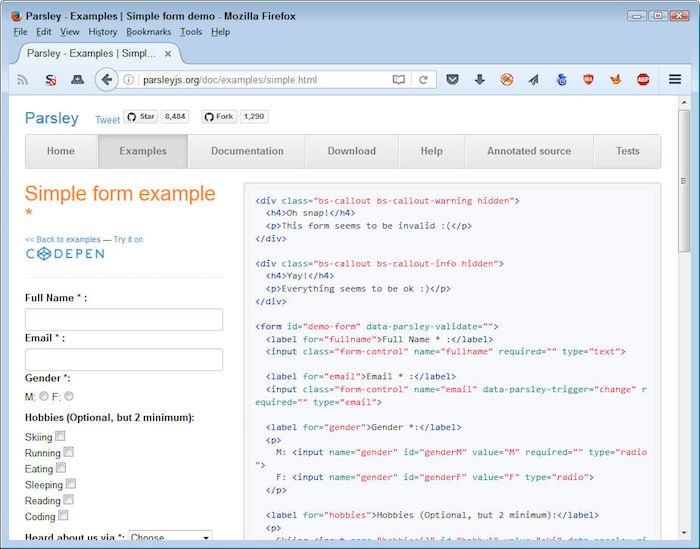Check the Running hobby checkbox
This screenshot has height=549, width=700.
68,452
